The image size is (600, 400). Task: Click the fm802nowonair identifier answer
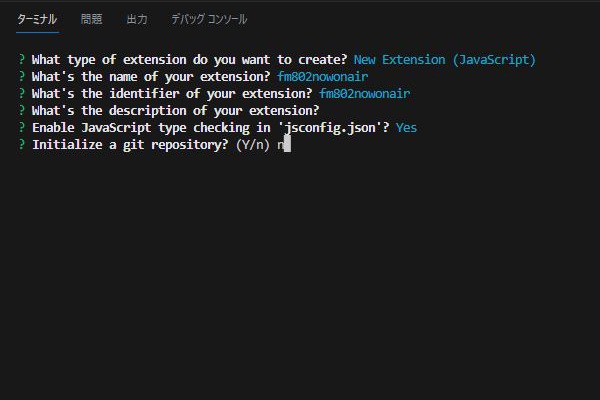pyautogui.click(x=365, y=93)
